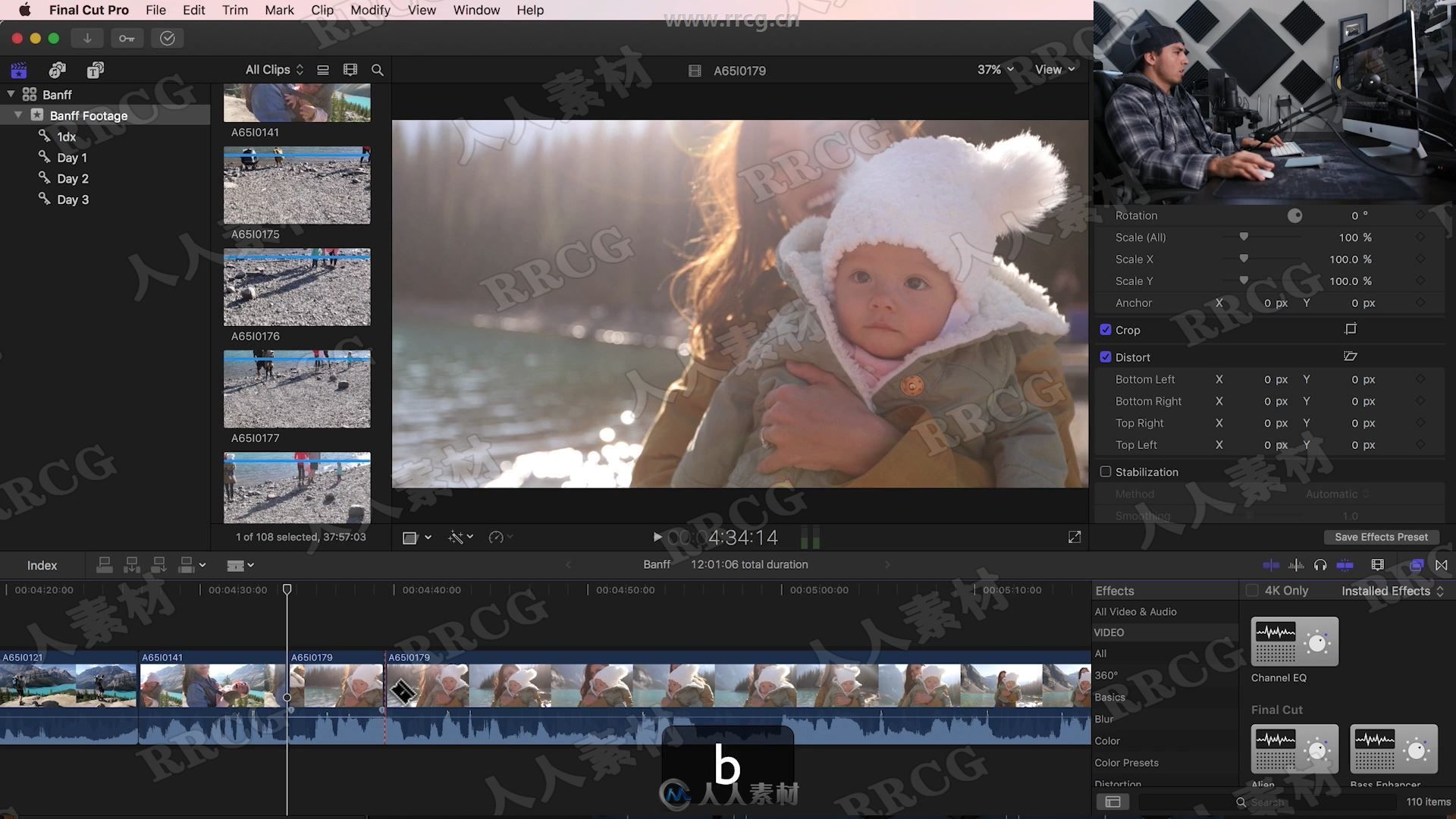Click the browser search magnifier
Screen dimensions: 1456x819
(377, 70)
